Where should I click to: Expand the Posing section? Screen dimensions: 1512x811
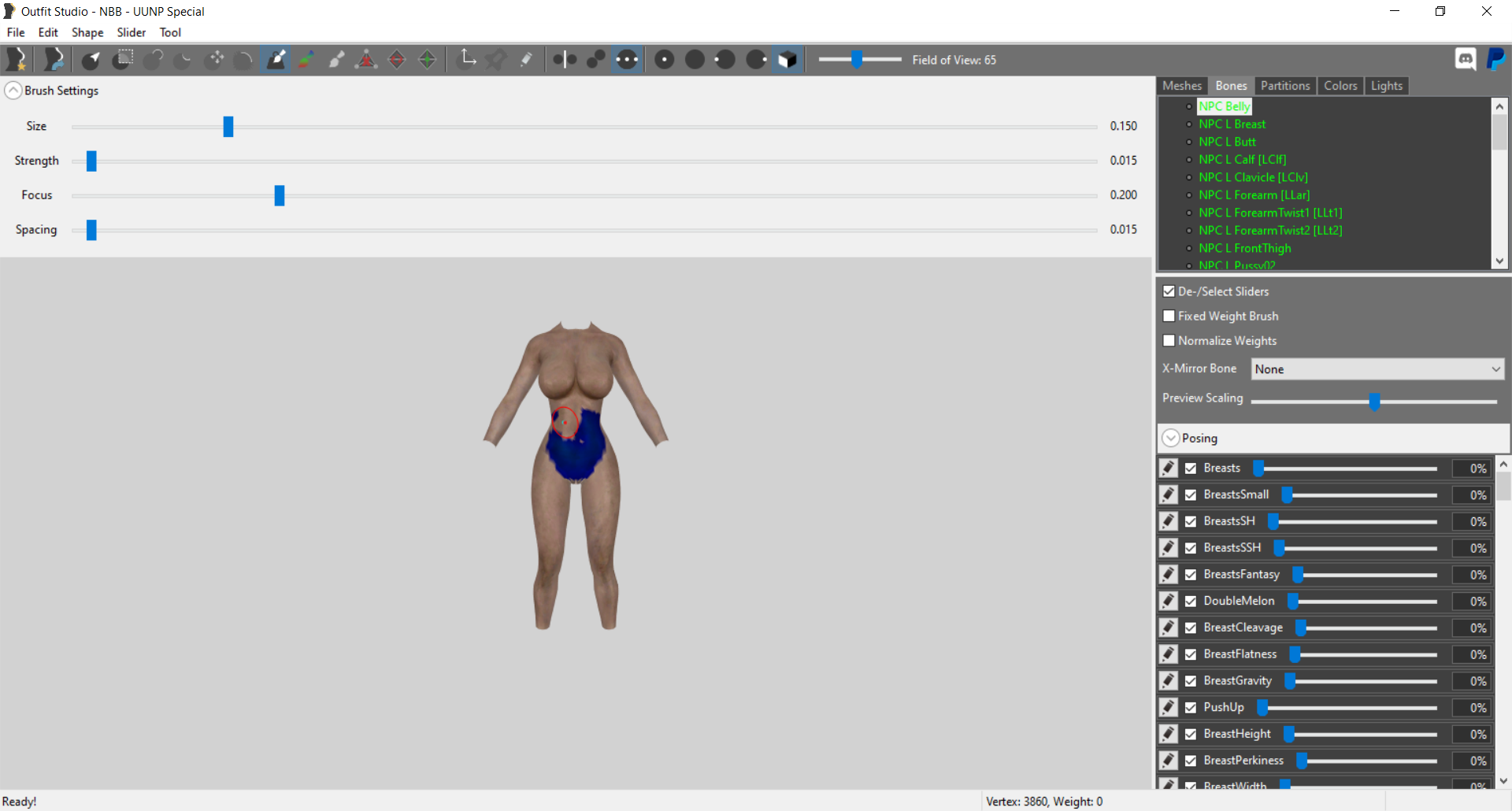[x=1171, y=438]
